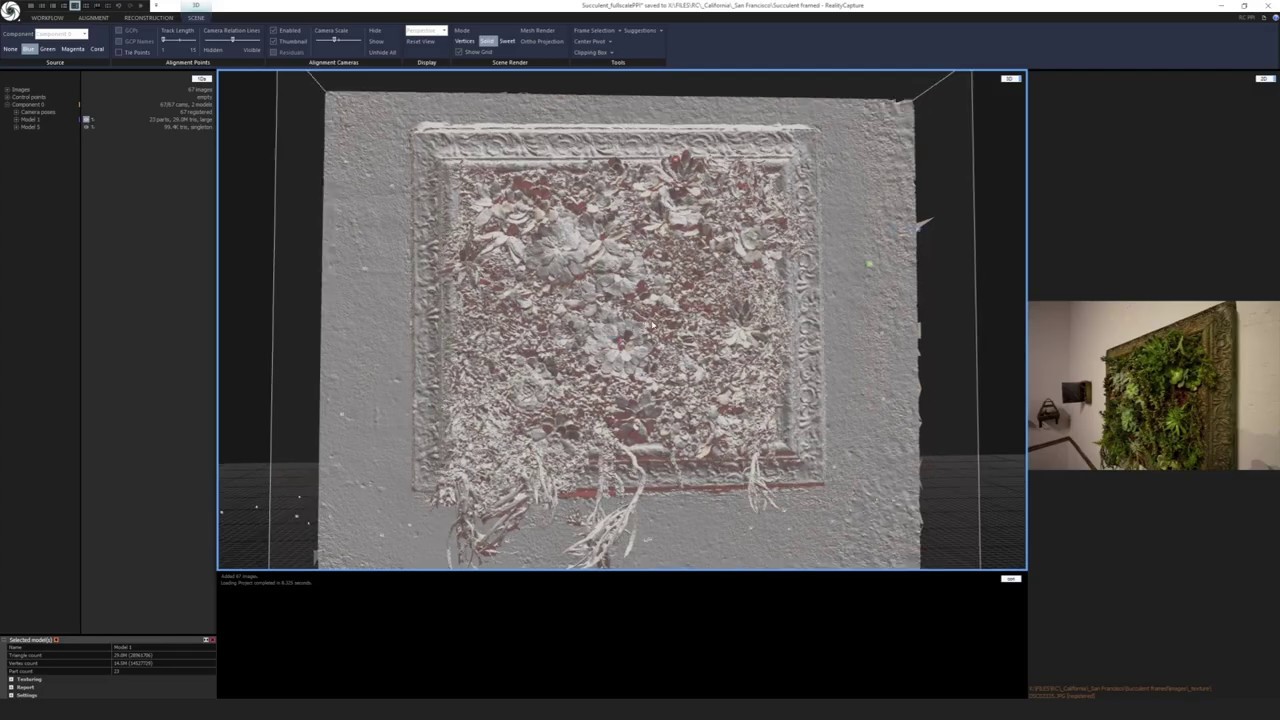Click the 1Ds view label in the left panel

(201, 78)
